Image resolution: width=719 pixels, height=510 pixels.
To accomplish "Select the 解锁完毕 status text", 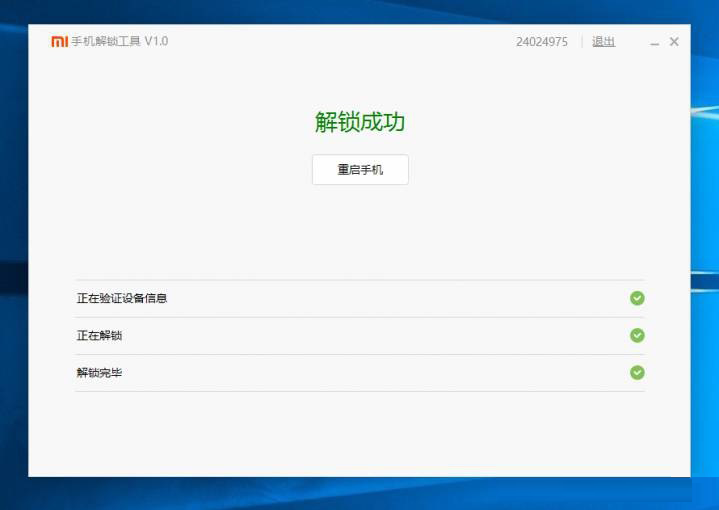I will point(99,372).
